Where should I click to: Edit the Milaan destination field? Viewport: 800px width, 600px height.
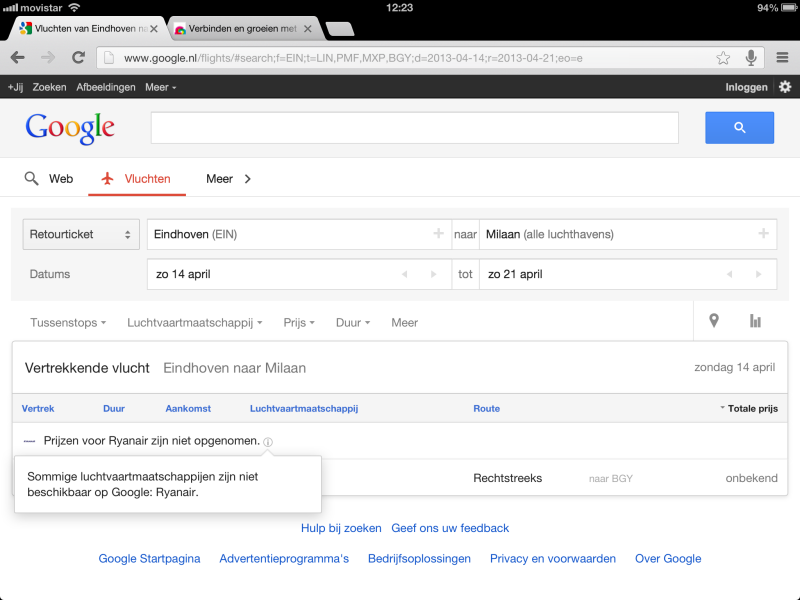[628, 234]
